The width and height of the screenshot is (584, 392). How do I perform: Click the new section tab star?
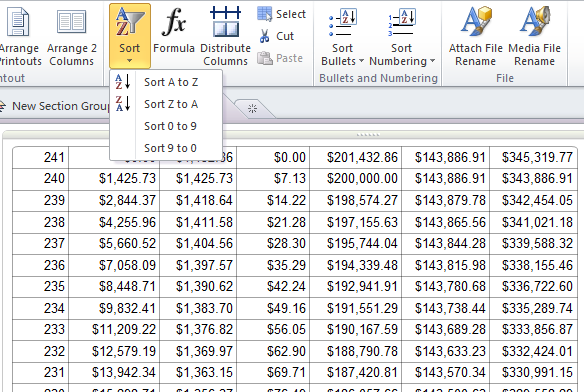pyautogui.click(x=252, y=109)
